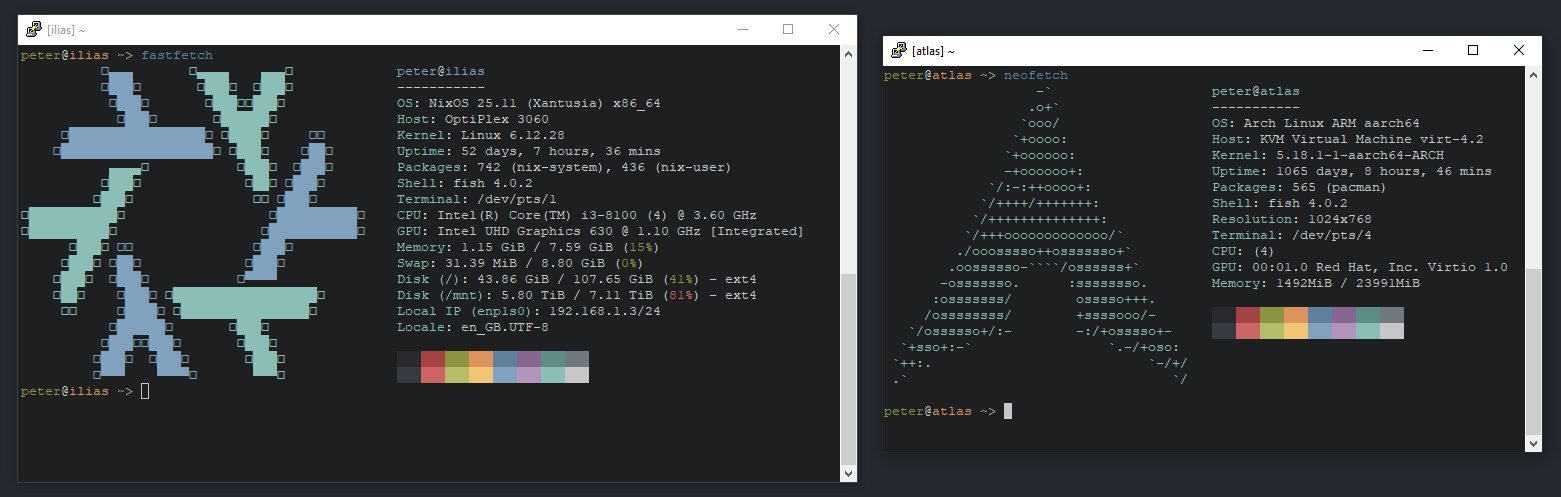
Task: Click 'GPU: 00:01.0 Red Hat, Inc.' line
Action: pos(1359,267)
